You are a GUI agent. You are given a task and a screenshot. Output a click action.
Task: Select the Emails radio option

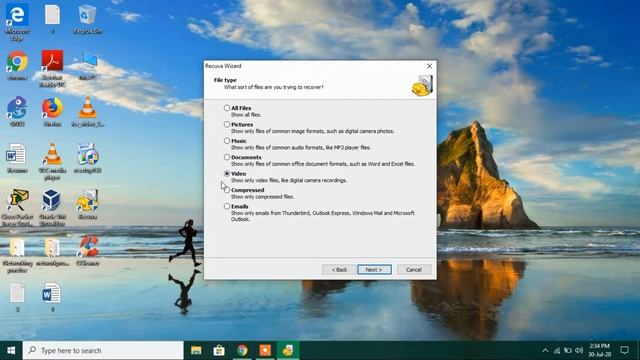[227, 206]
